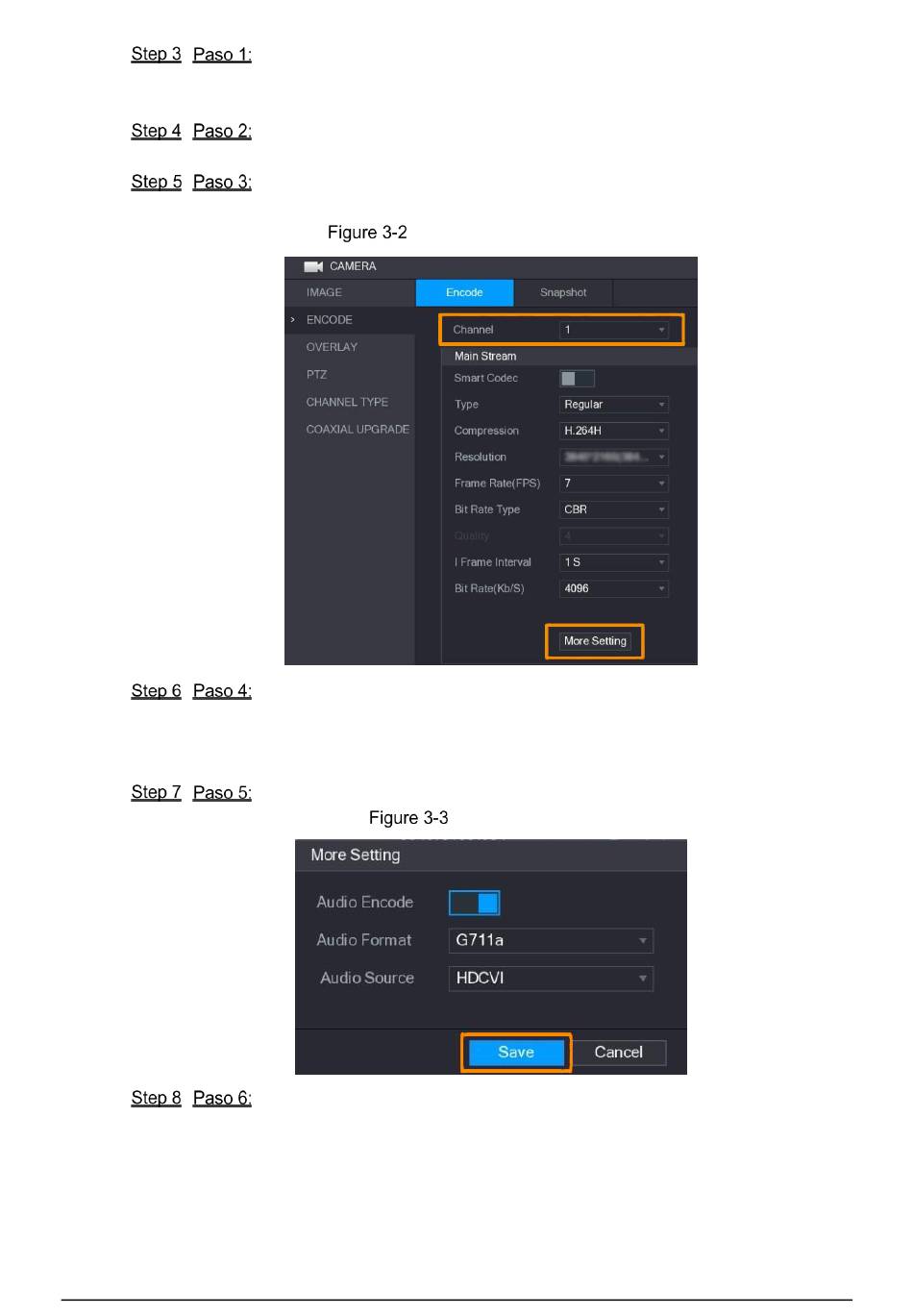
Task: Click the More Setting button
Action: [595, 641]
